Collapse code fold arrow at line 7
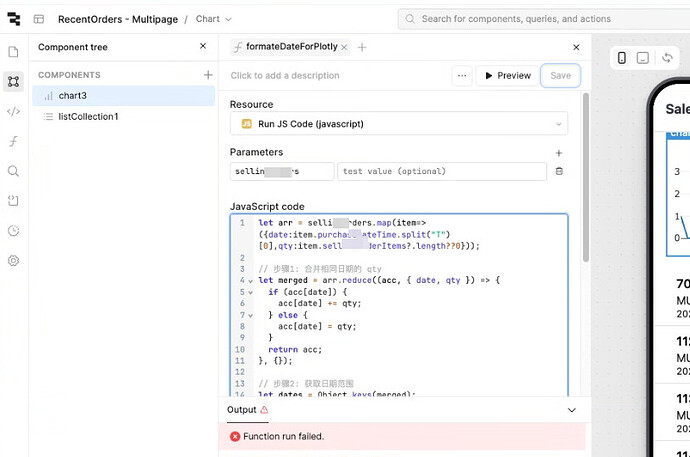Image resolution: width=690 pixels, height=457 pixels. [x=250, y=315]
